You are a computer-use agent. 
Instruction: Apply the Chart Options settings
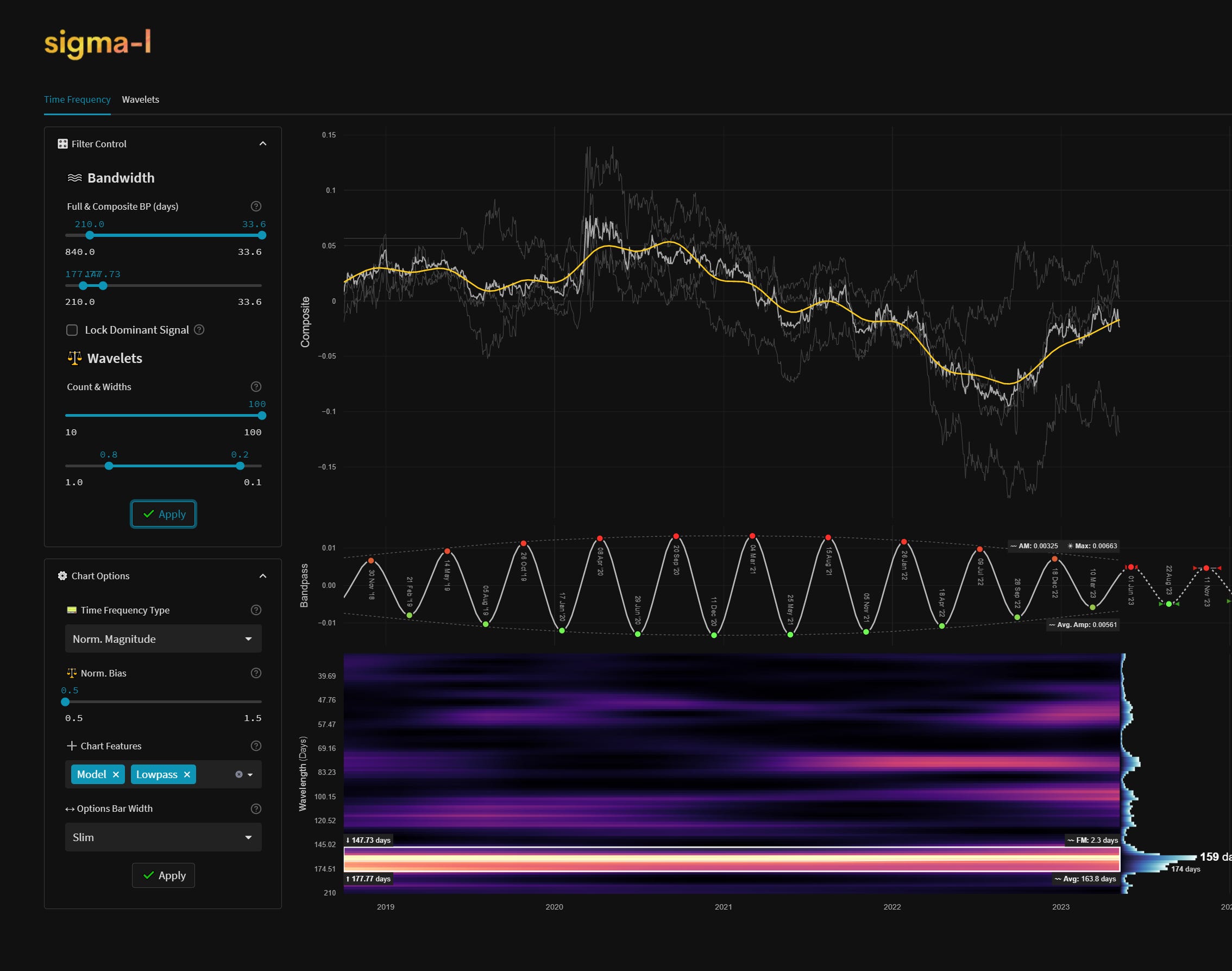pyautogui.click(x=164, y=875)
